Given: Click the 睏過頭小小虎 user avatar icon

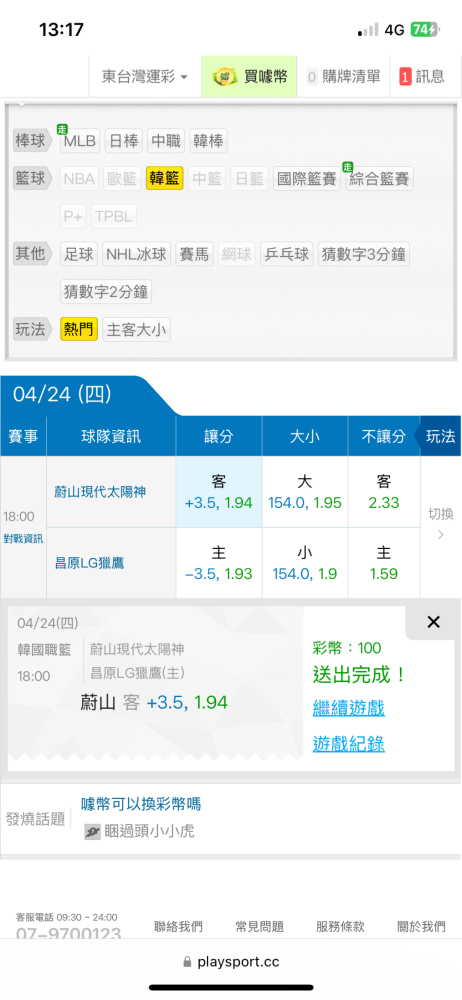Looking at the screenshot, I should click(93, 832).
